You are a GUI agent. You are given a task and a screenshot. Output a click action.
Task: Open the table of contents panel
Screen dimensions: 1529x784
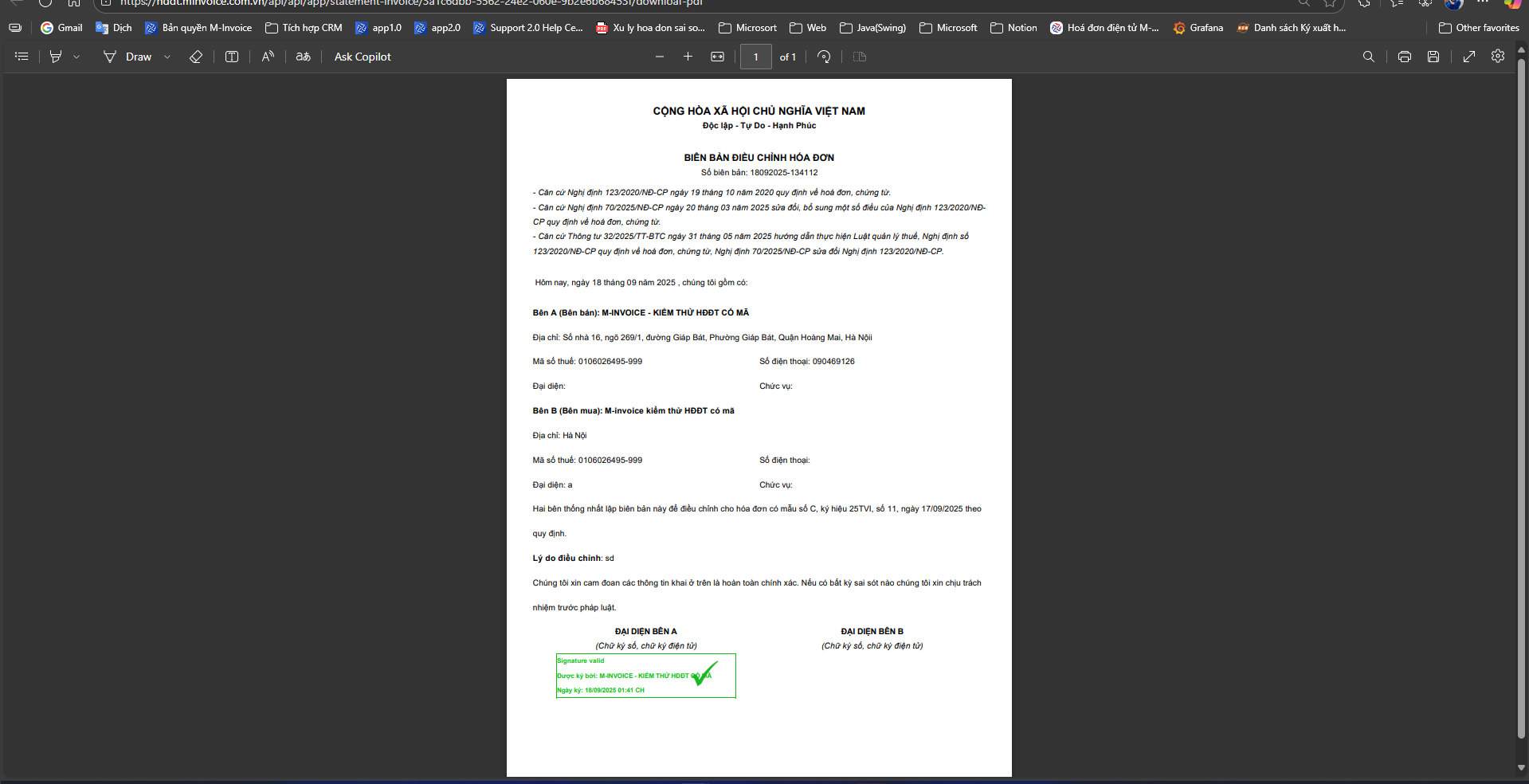[22, 57]
